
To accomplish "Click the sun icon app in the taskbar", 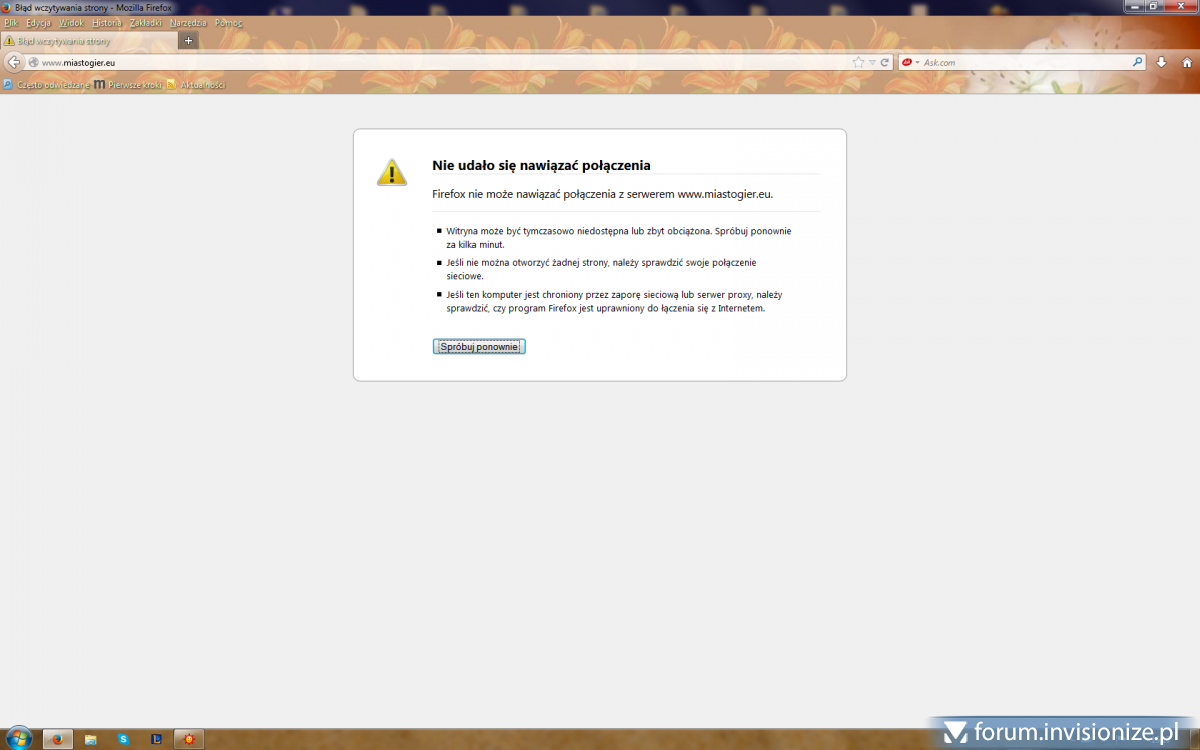I will click(188, 739).
